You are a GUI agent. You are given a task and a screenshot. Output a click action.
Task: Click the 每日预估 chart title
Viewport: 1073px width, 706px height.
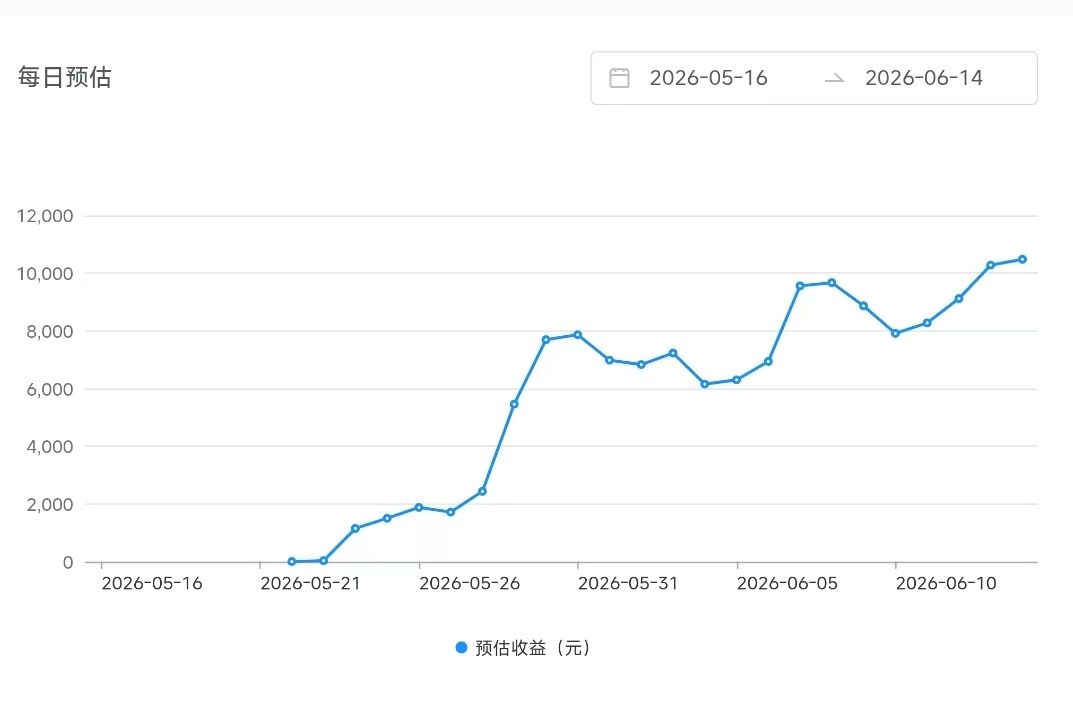click(x=64, y=77)
